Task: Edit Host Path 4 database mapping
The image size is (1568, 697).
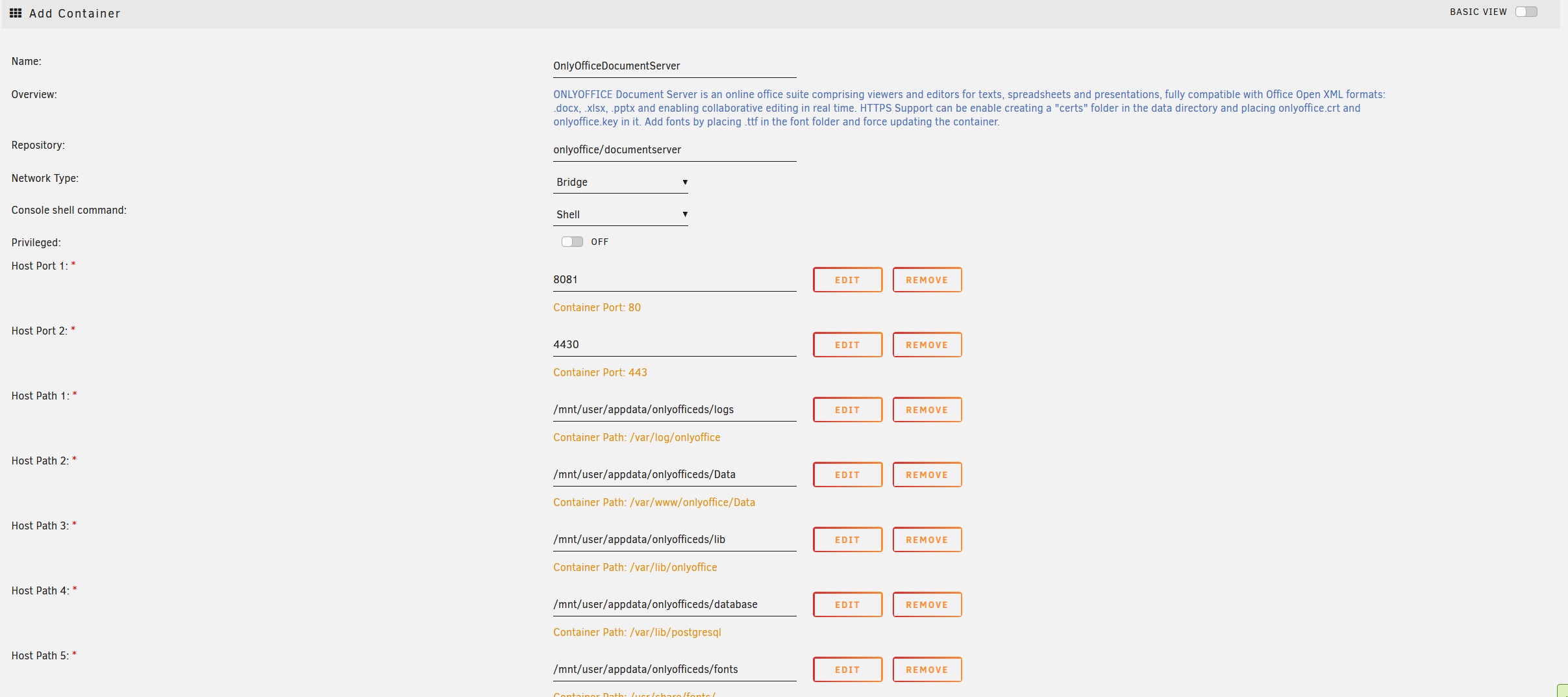Action: [847, 605]
